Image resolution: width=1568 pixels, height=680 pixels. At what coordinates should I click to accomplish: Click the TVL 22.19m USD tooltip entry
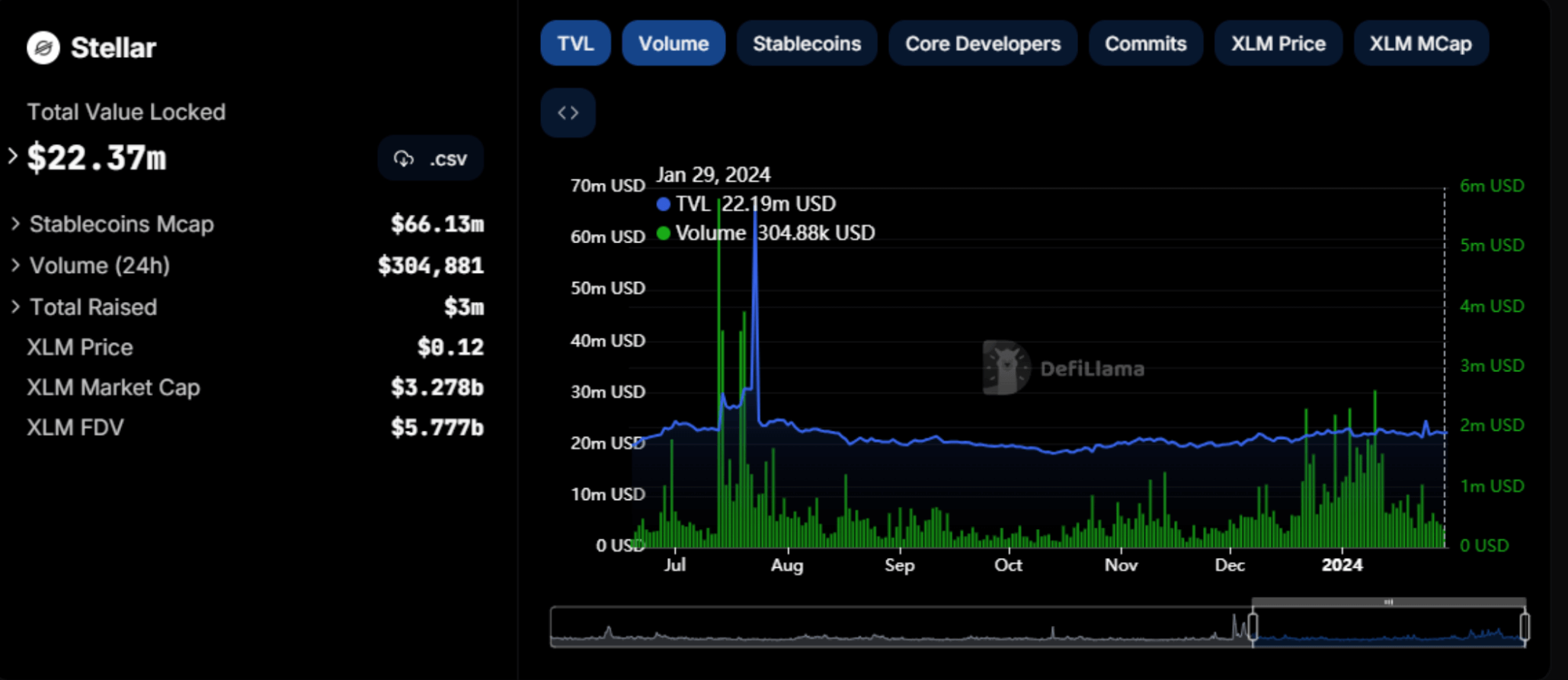click(x=747, y=204)
